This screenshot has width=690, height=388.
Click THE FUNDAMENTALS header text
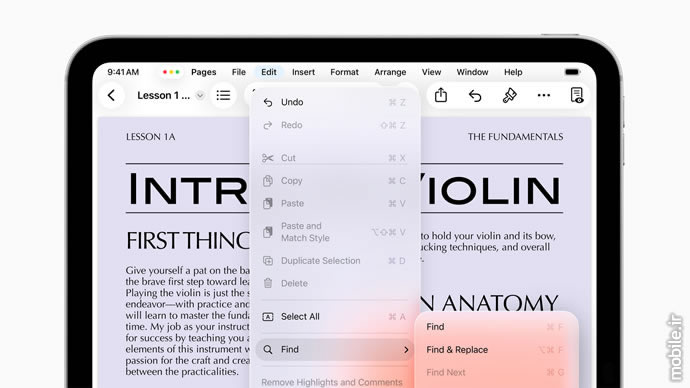tap(515, 137)
